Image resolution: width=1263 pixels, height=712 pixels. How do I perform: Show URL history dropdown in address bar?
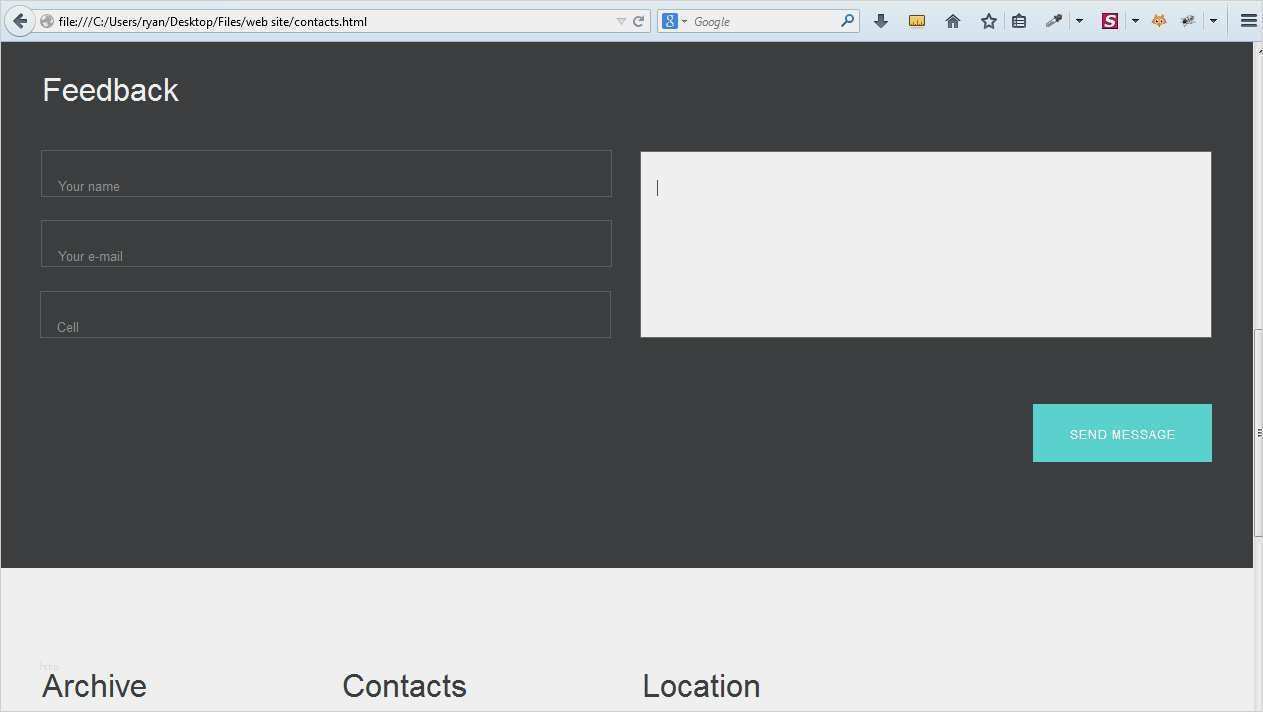click(x=621, y=21)
